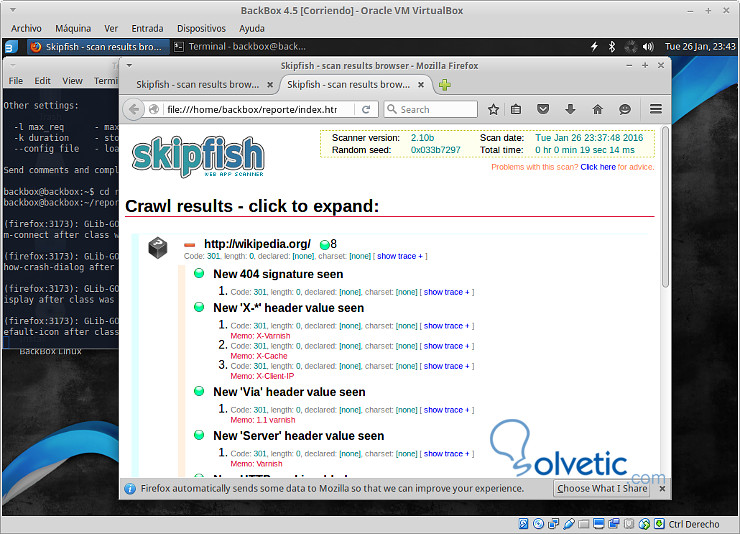Open the terminal File menu
The width and height of the screenshot is (740, 534).
coord(16,81)
